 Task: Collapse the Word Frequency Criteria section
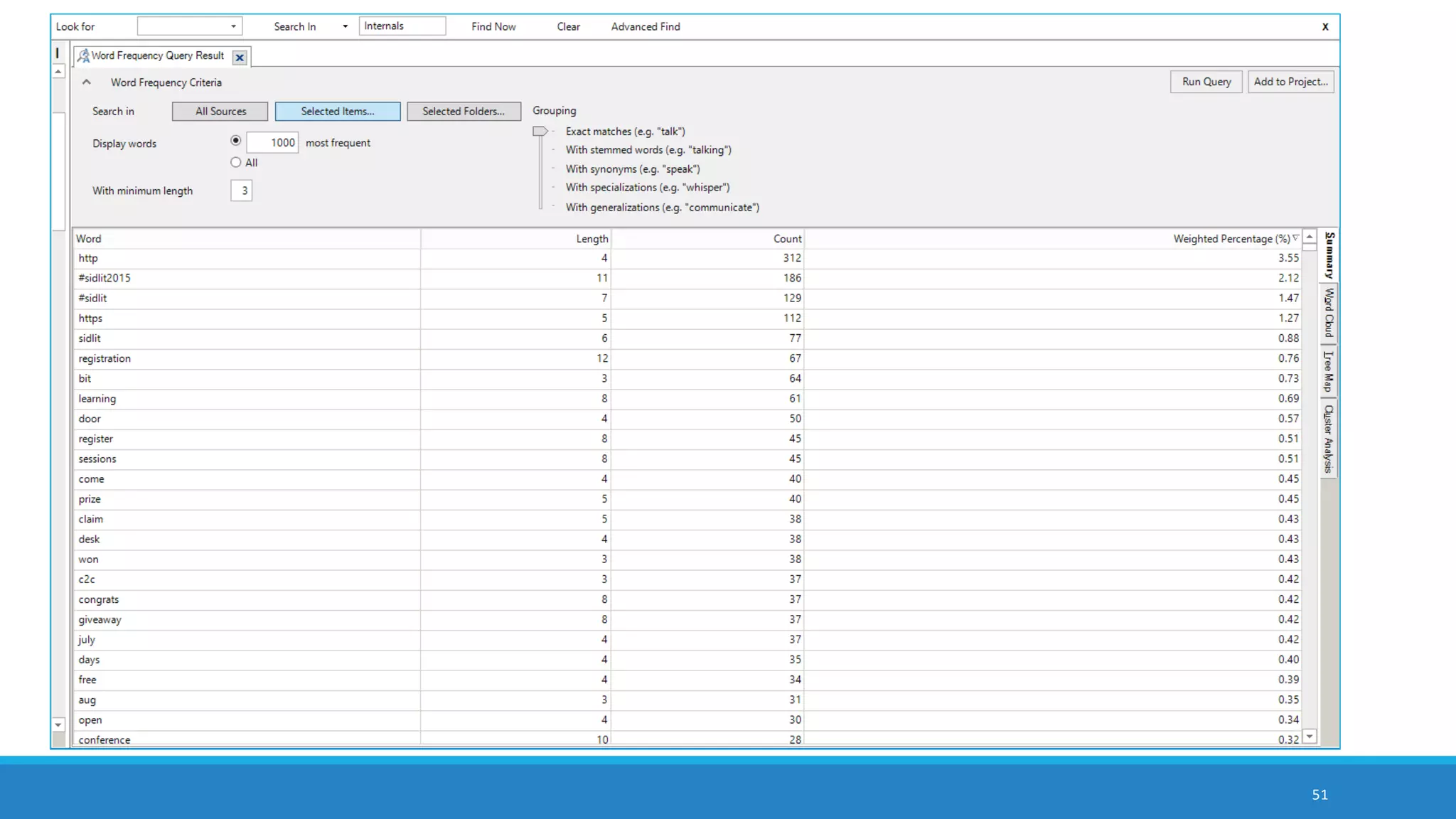pyautogui.click(x=86, y=82)
